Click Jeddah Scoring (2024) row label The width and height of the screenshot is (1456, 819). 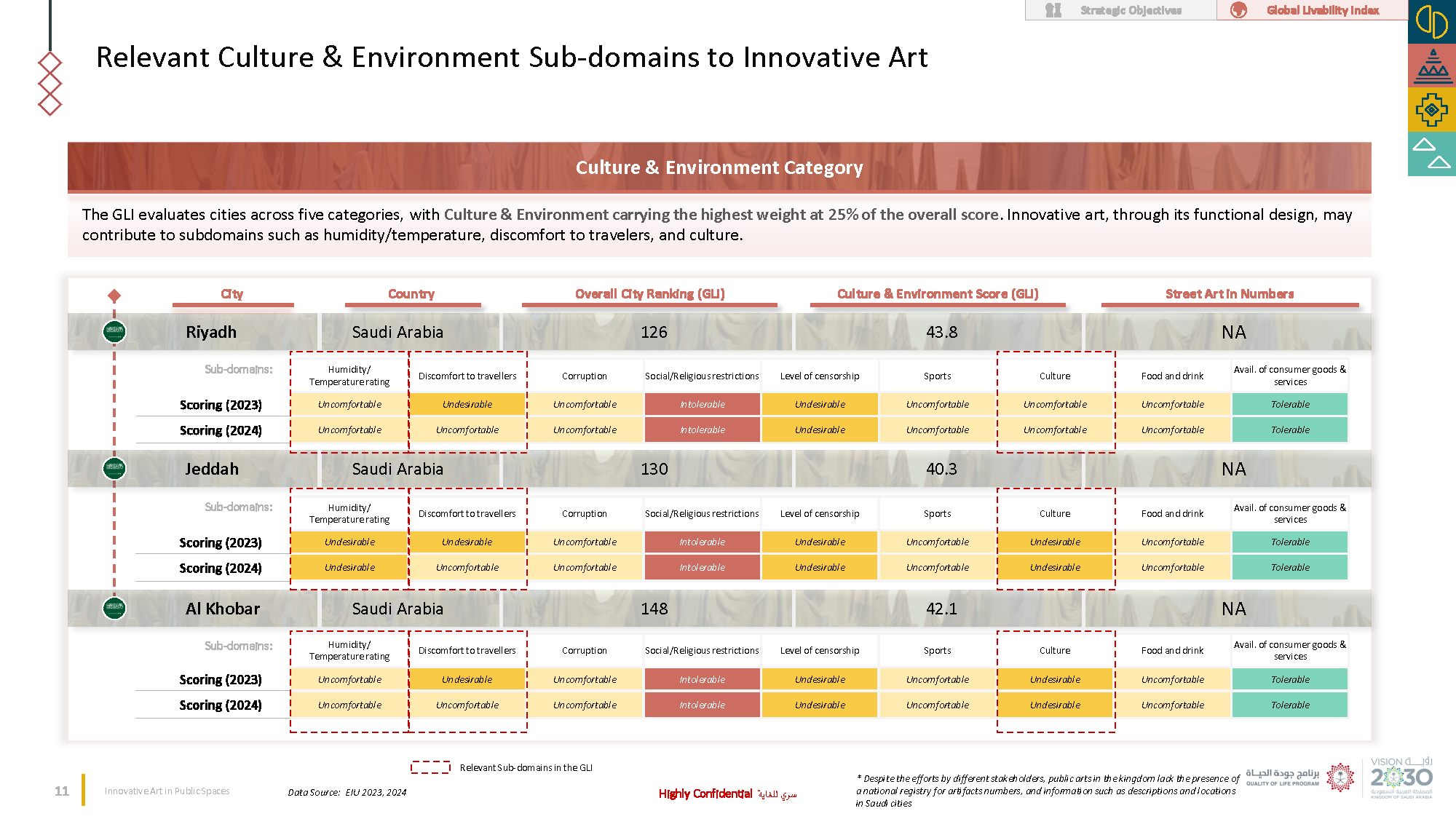[x=221, y=568]
